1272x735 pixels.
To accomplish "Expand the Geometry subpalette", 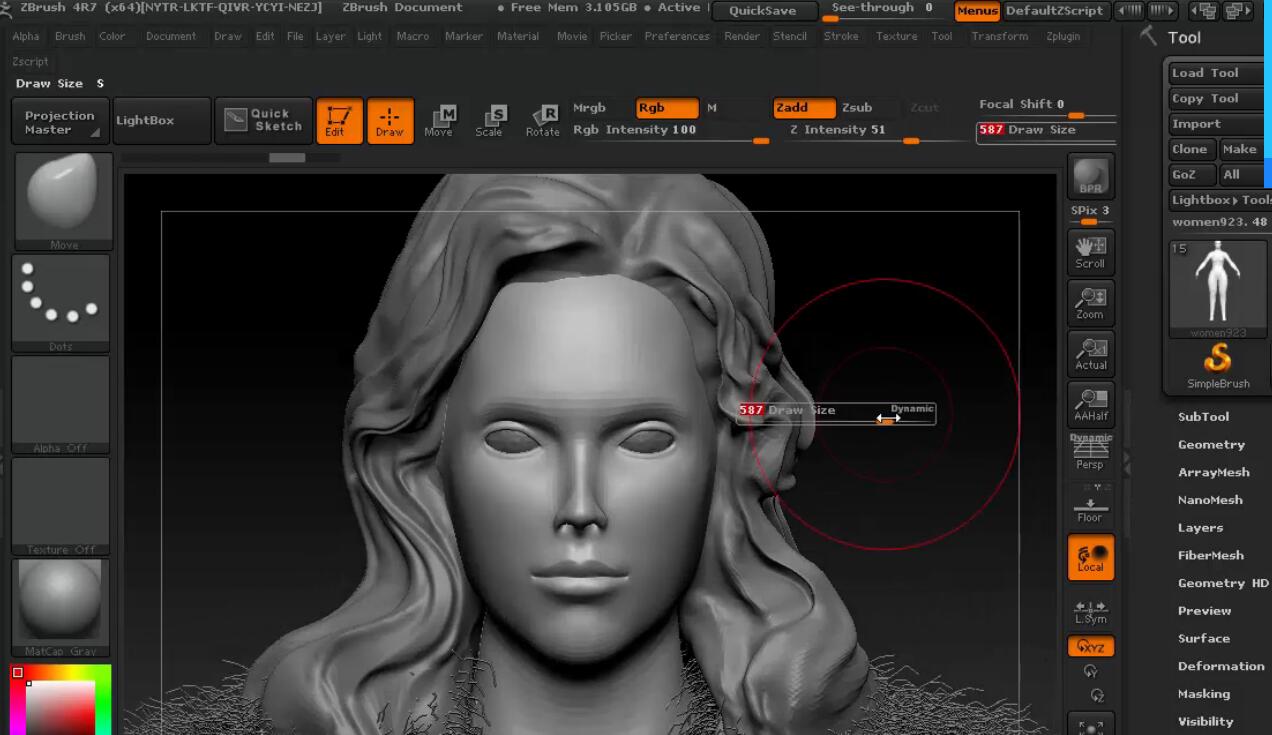I will click(x=1210, y=445).
